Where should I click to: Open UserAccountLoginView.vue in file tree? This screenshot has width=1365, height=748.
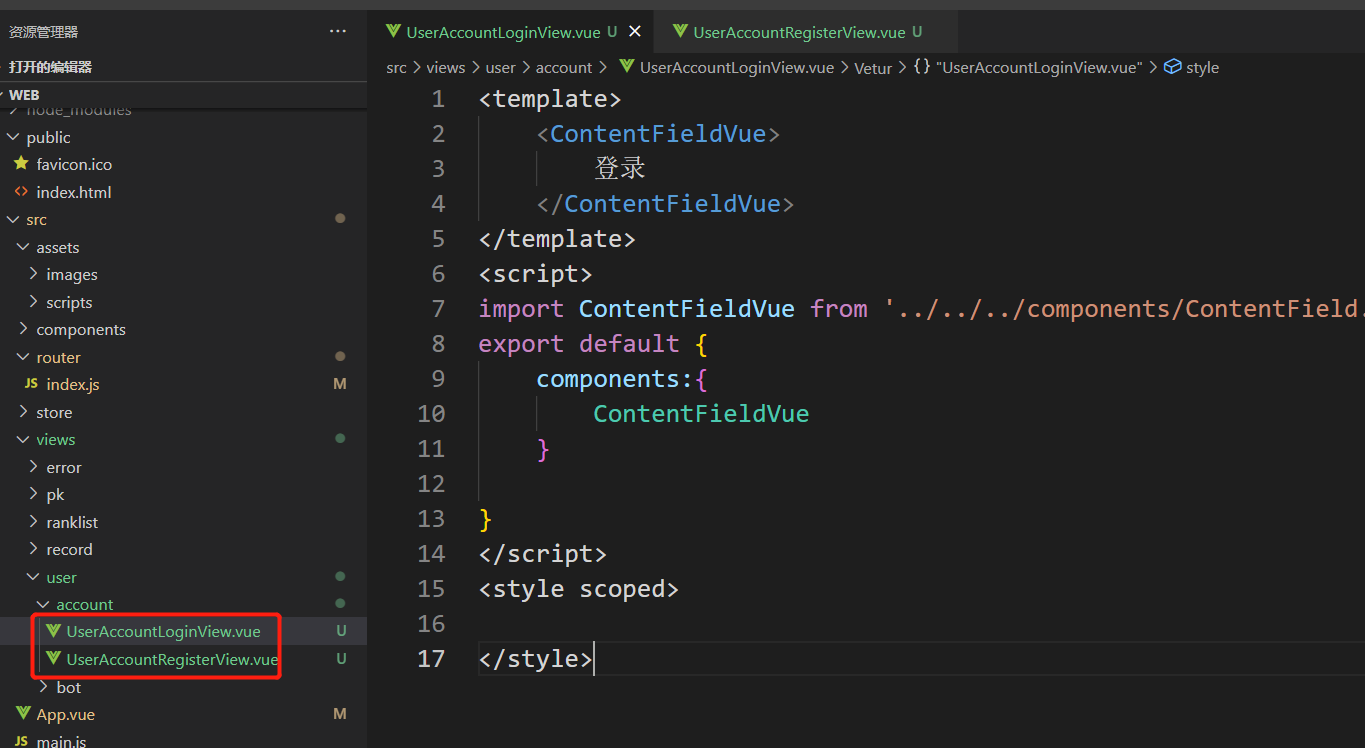[x=163, y=632]
